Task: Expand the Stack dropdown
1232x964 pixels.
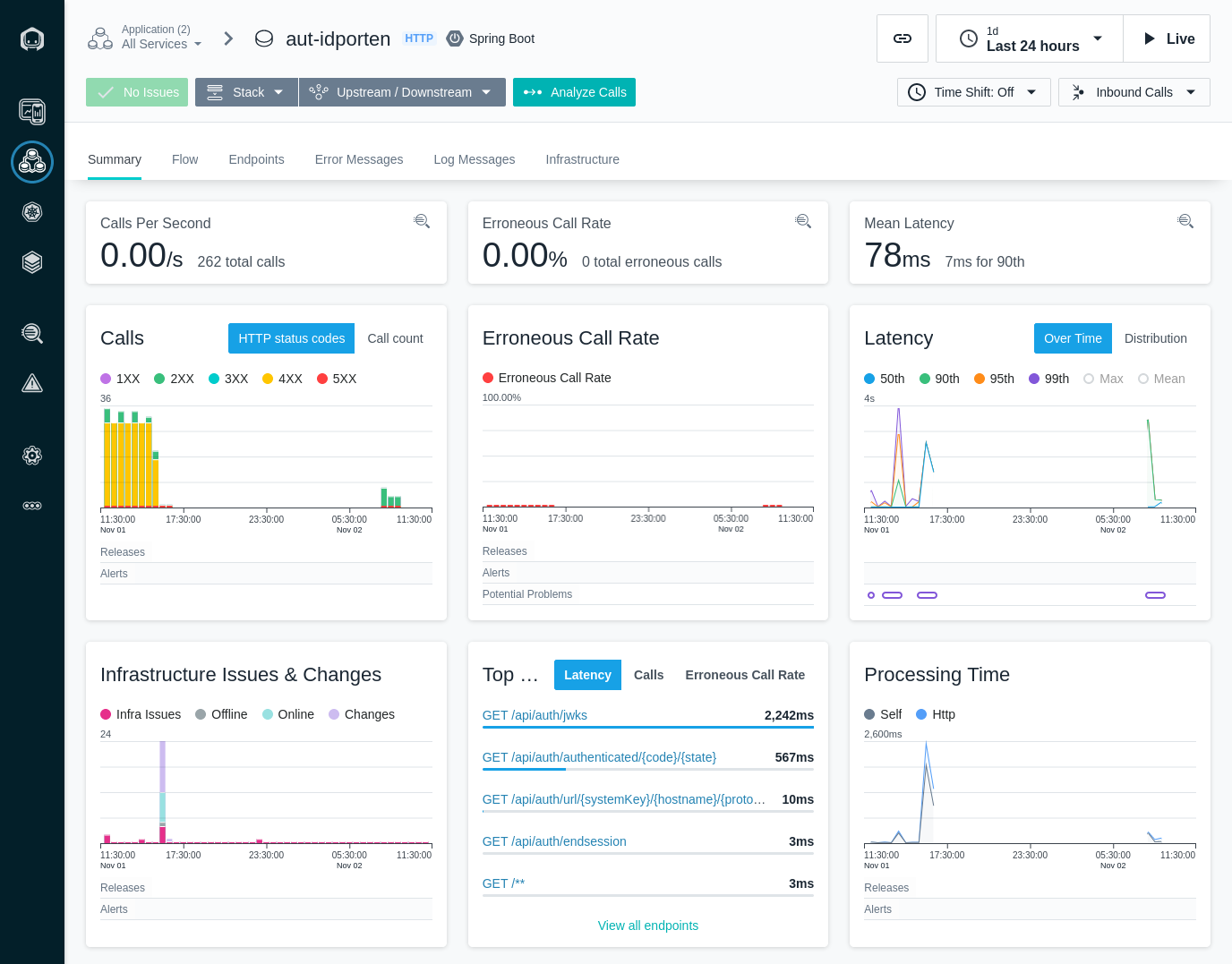Action: pos(246,92)
